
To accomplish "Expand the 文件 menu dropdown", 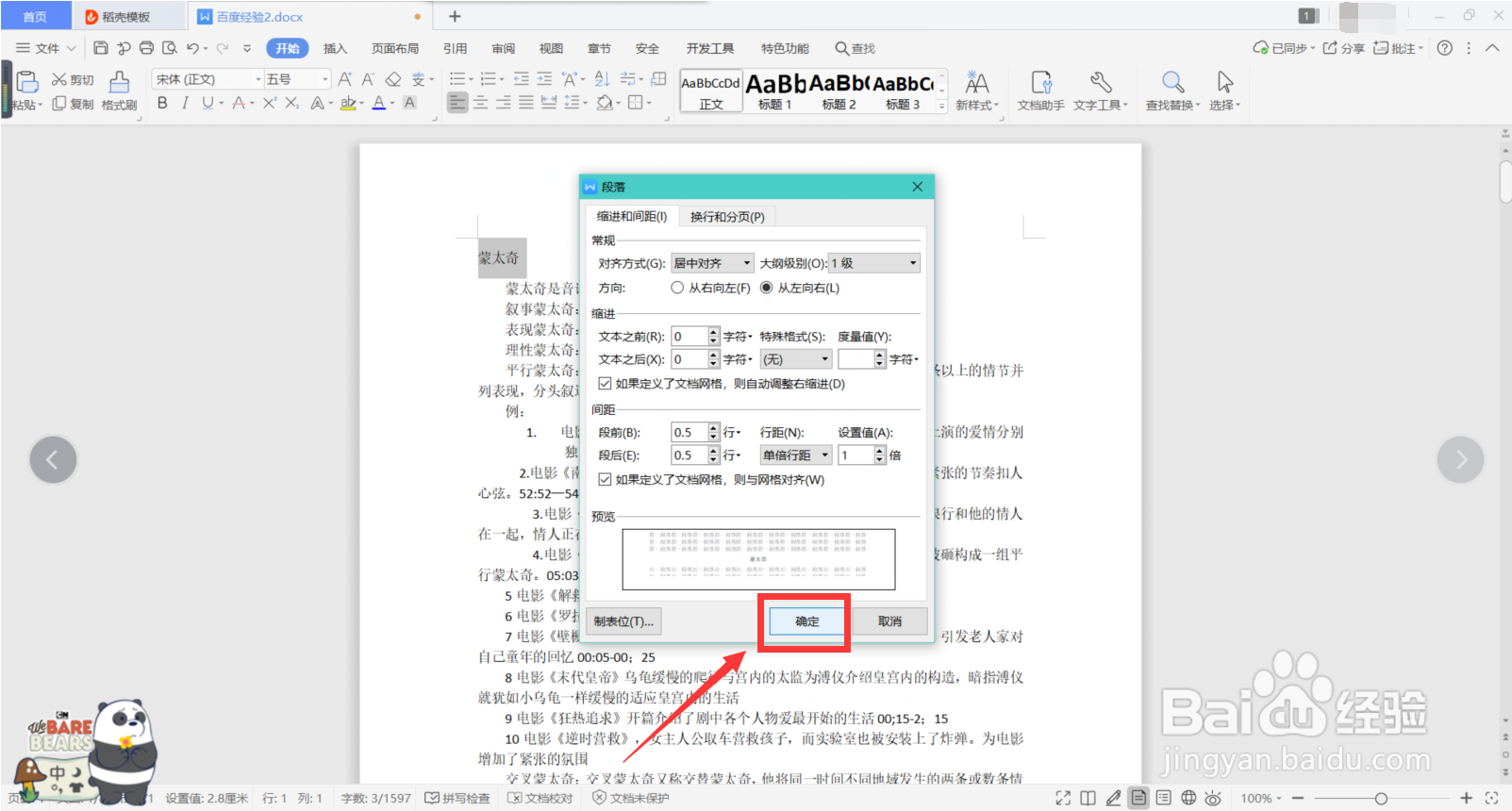I will (45, 48).
